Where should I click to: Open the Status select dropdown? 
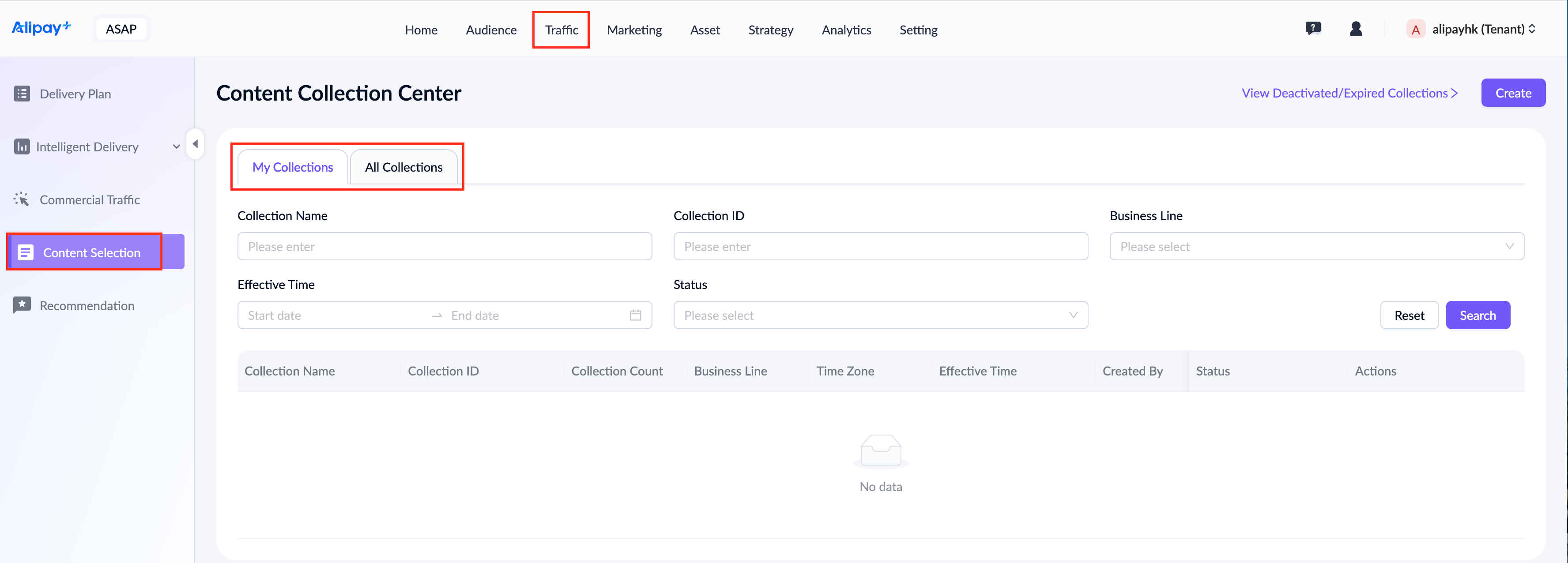[x=880, y=315]
